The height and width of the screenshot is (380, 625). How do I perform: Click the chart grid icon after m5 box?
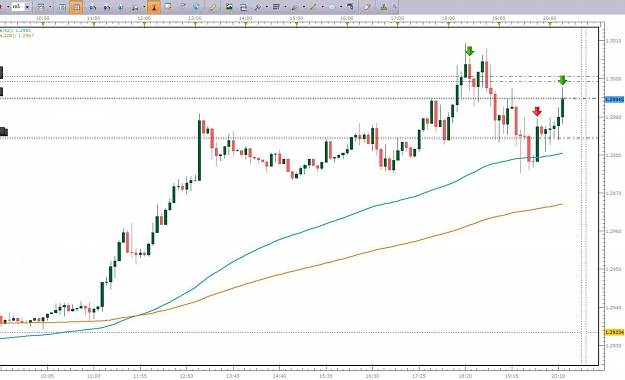41,7
